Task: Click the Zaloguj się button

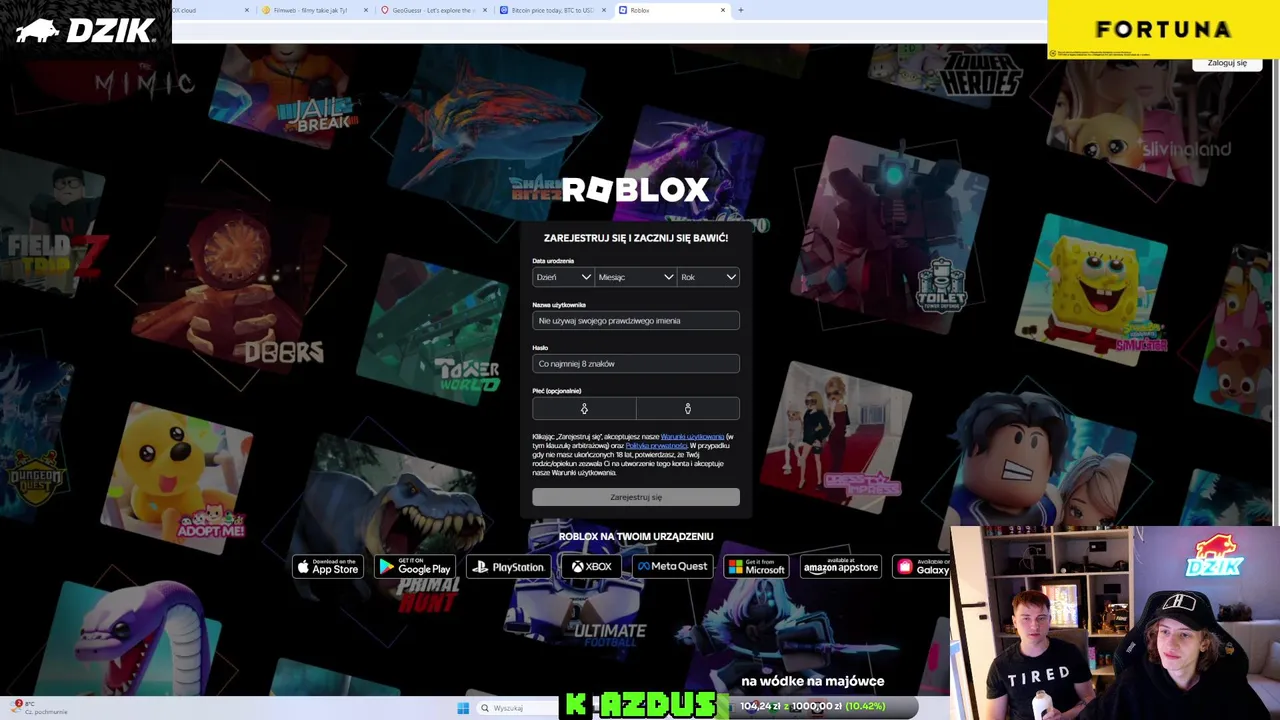Action: [1227, 63]
